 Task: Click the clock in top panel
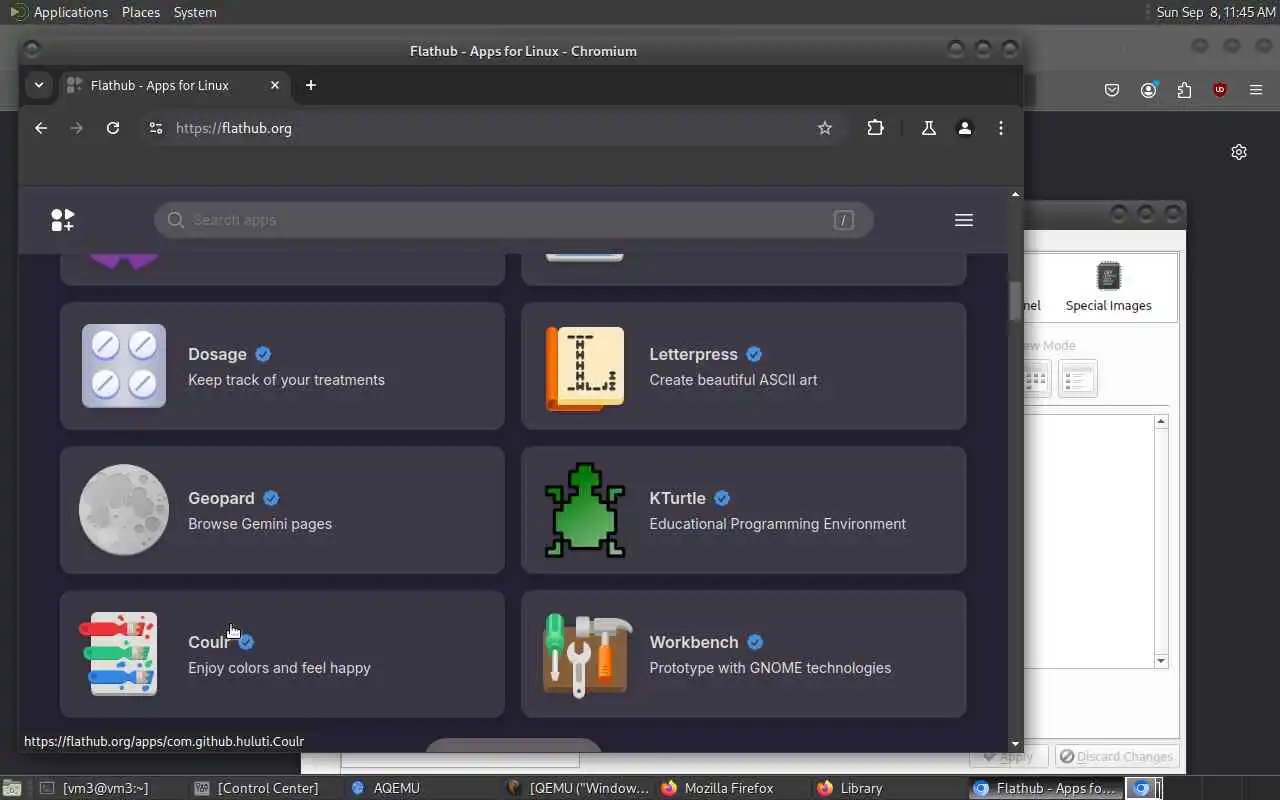click(x=1217, y=12)
